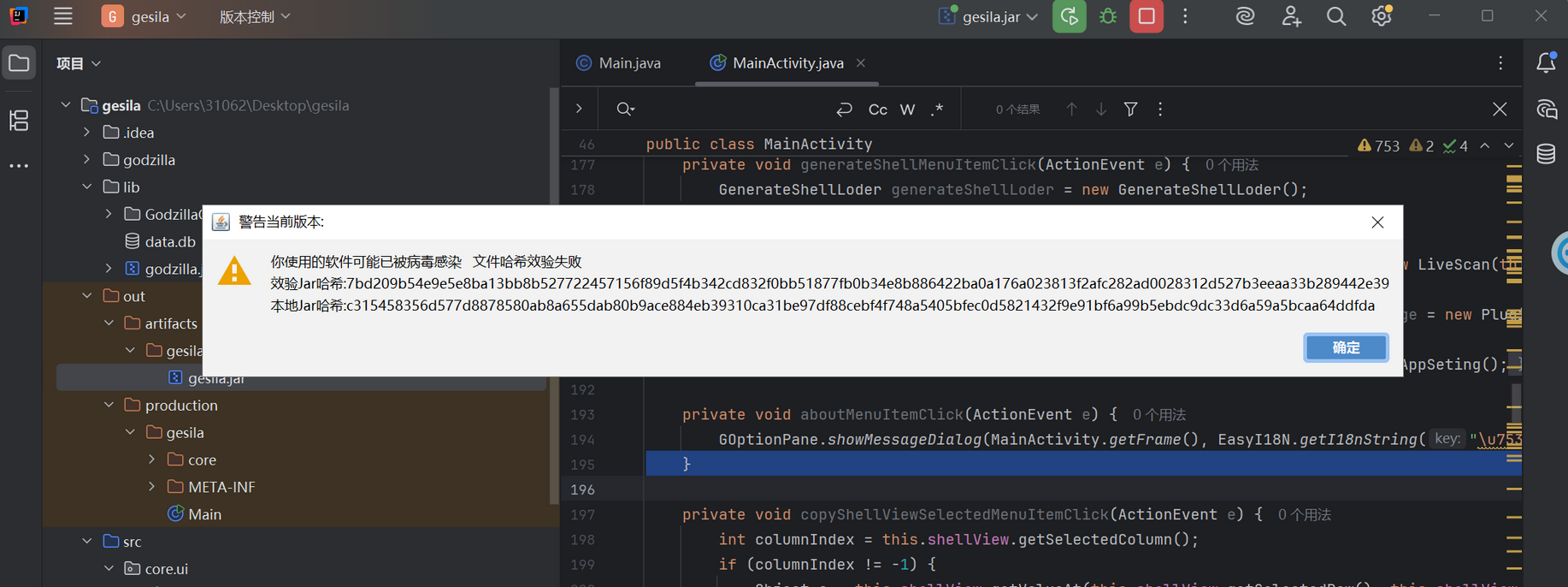Jump to previous highlighted problem arrow
1568x587 pixels.
pyautogui.click(x=1485, y=146)
